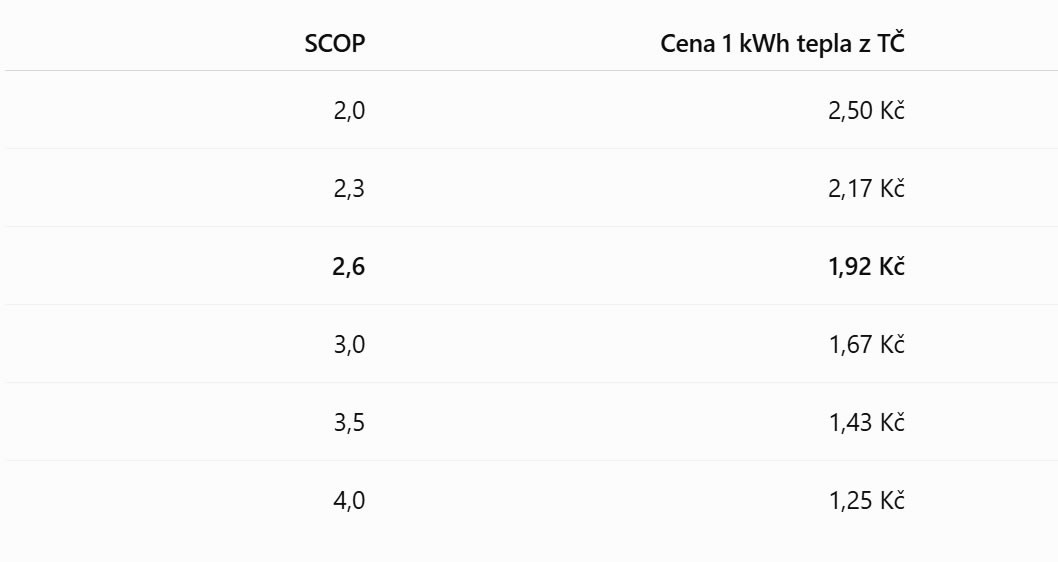Click the Kč unit after 1,92
Screen dimensions: 1058x562
[892, 266]
